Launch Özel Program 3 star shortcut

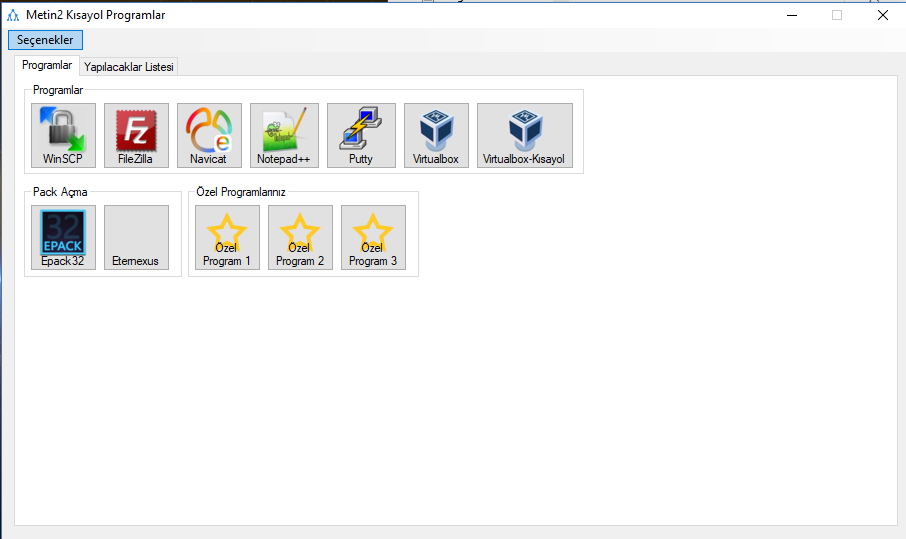(x=373, y=237)
